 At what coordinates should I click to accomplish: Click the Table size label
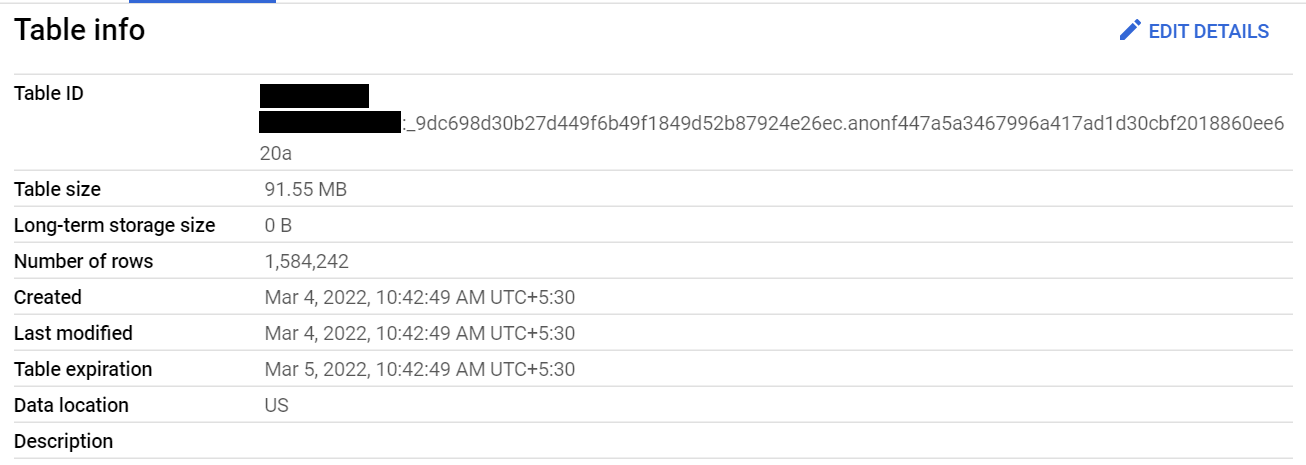click(x=57, y=189)
